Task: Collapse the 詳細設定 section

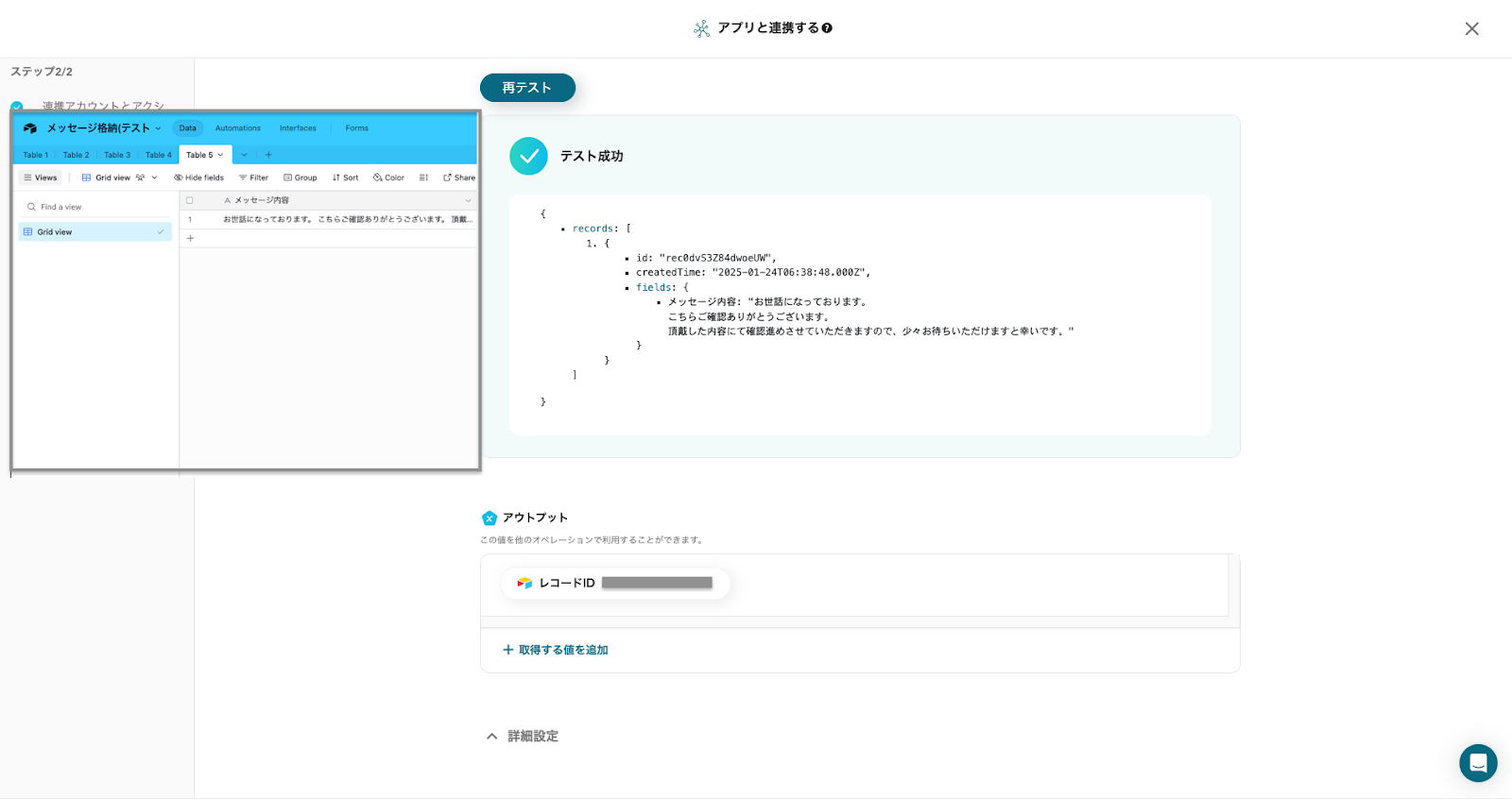Action: point(491,737)
